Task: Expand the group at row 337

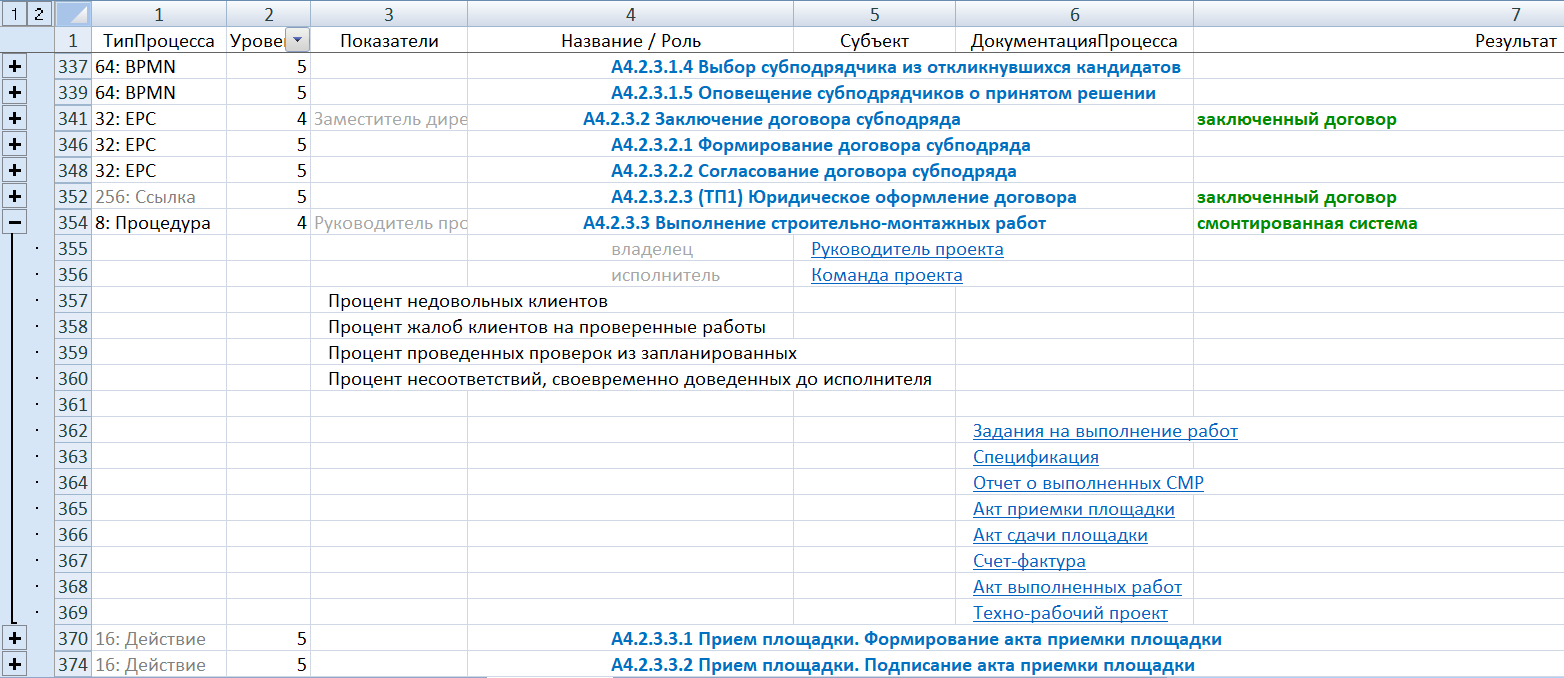Action: tap(14, 67)
